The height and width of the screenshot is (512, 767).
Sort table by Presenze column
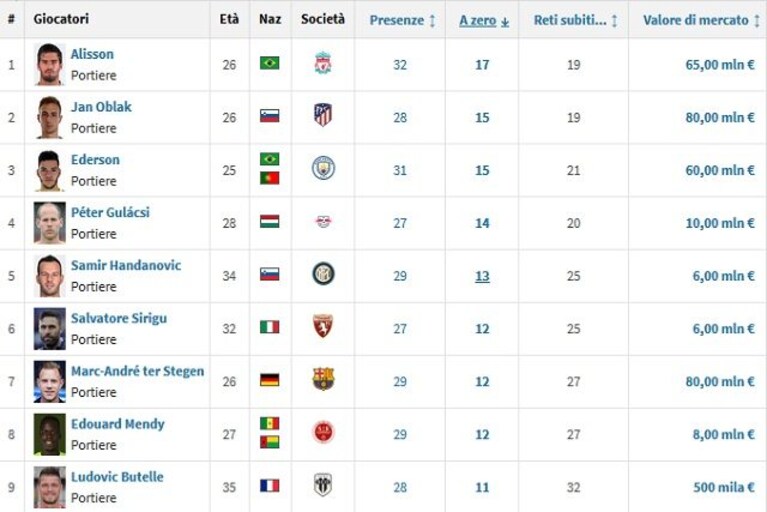click(x=402, y=21)
